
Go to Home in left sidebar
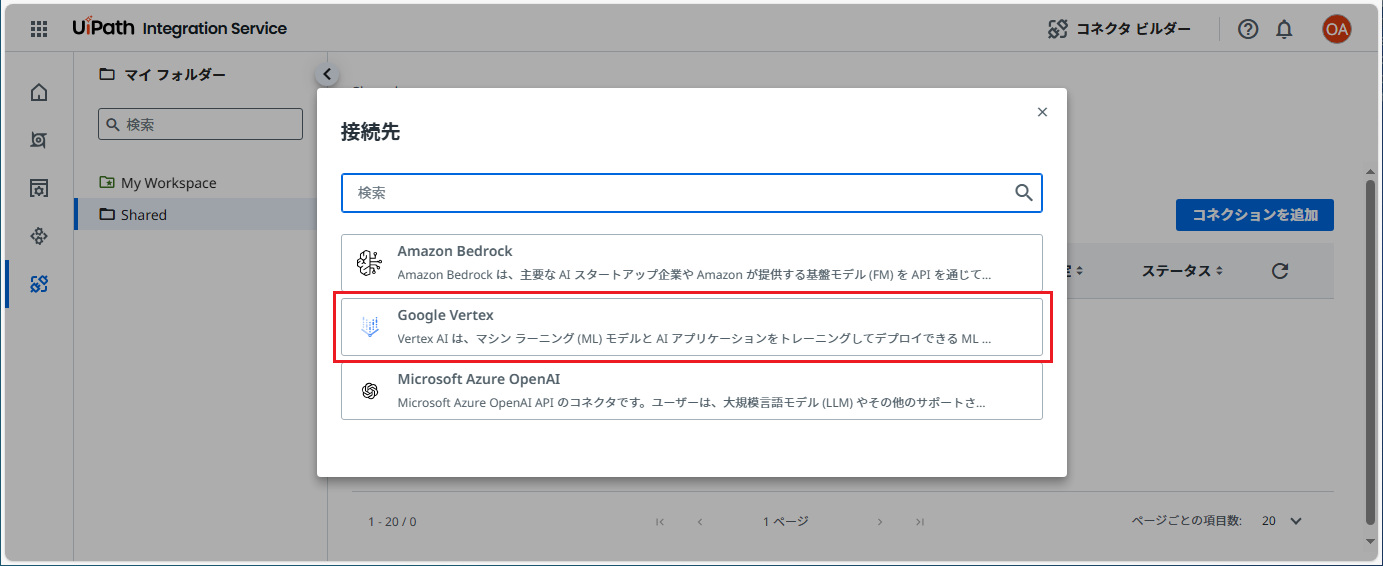click(39, 93)
